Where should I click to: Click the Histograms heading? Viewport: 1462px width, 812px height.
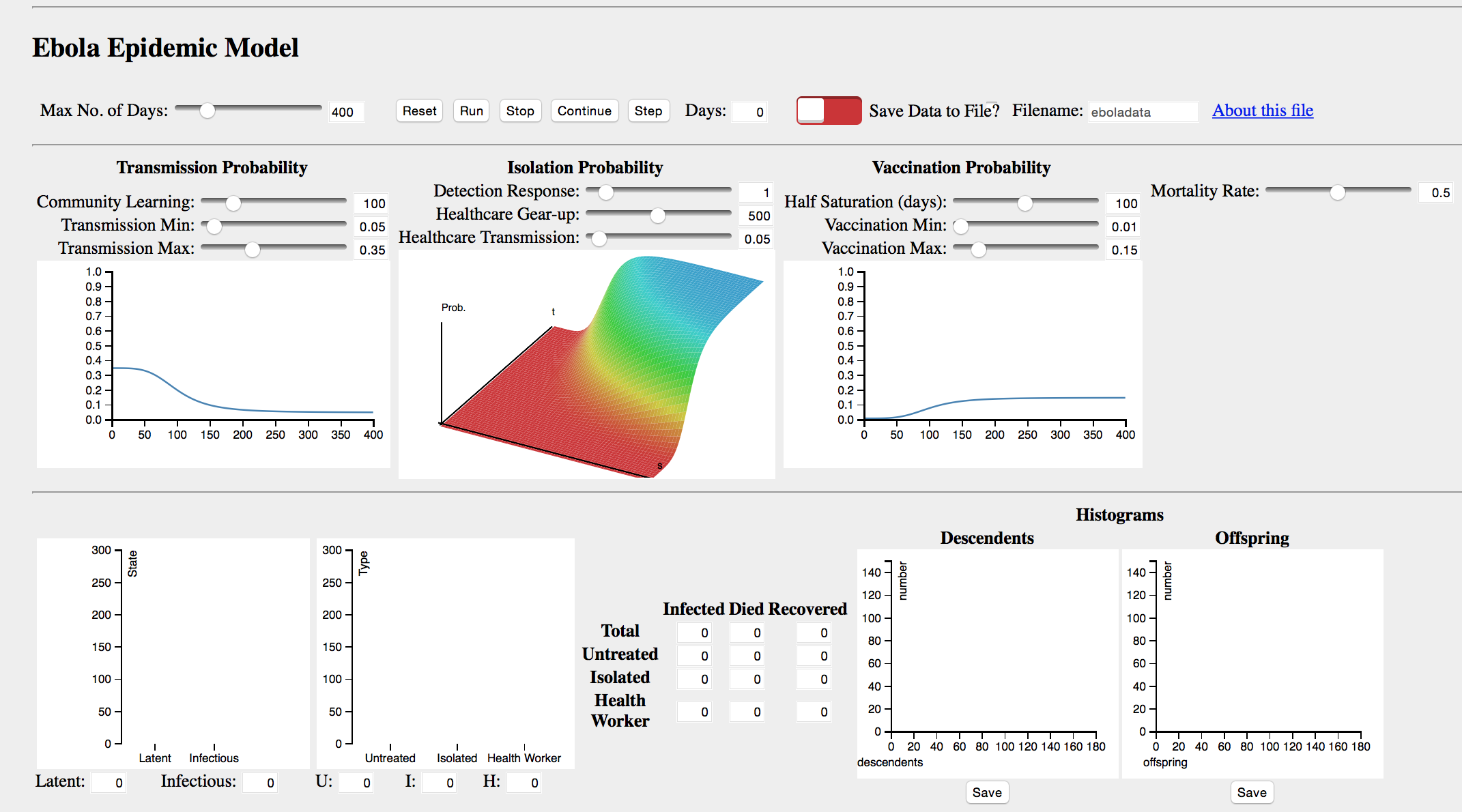pyautogui.click(x=1119, y=514)
